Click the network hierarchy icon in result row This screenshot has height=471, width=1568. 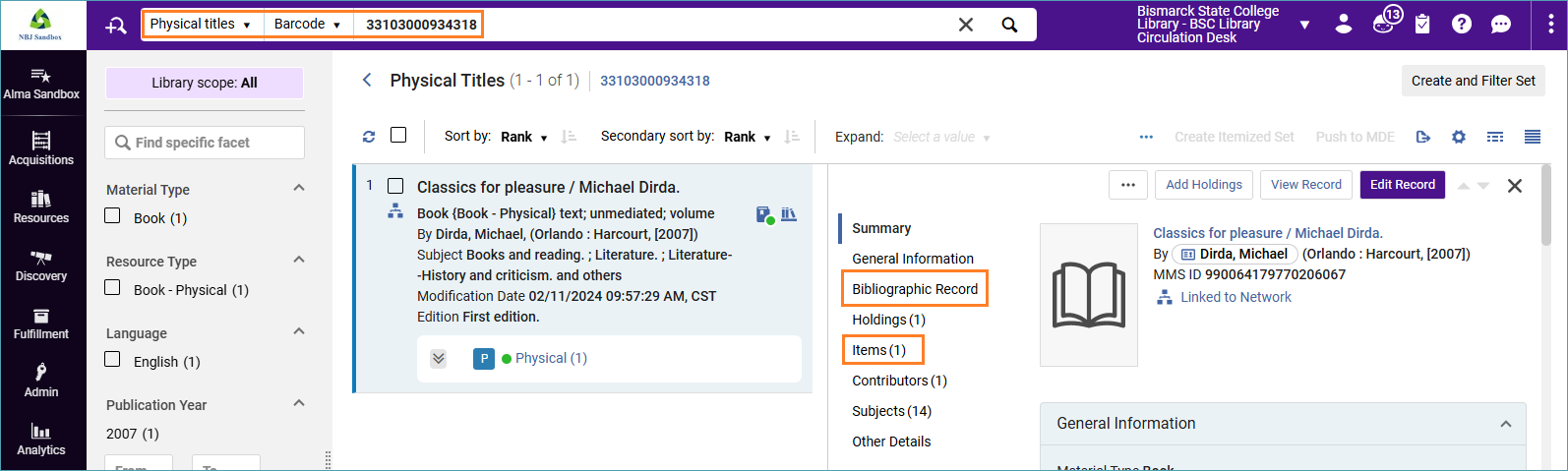[x=395, y=210]
